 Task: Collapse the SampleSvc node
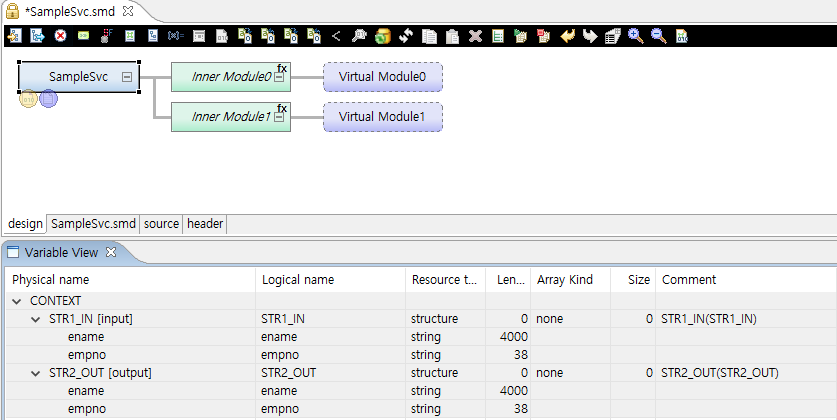(126, 77)
